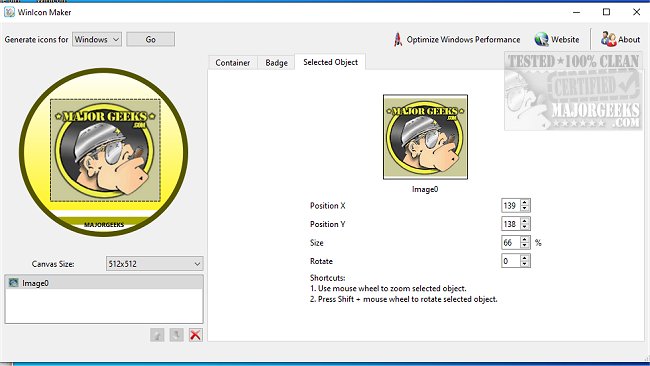Select the Selected Object tab
This screenshot has height=366, width=650.
pos(330,62)
